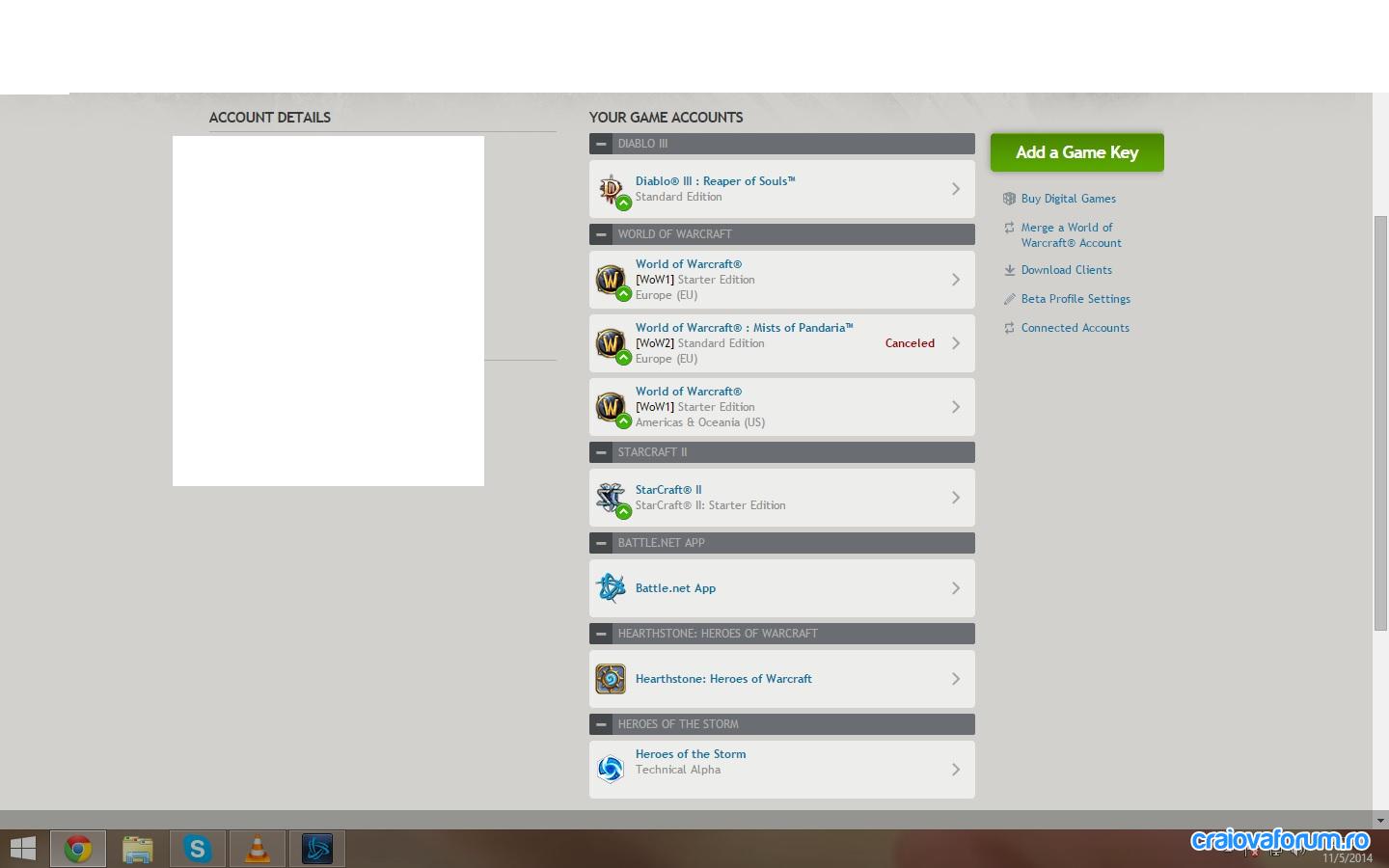Open the Heroes of the Storm row chevron
Image resolution: width=1389 pixels, height=868 pixels.
(956, 770)
